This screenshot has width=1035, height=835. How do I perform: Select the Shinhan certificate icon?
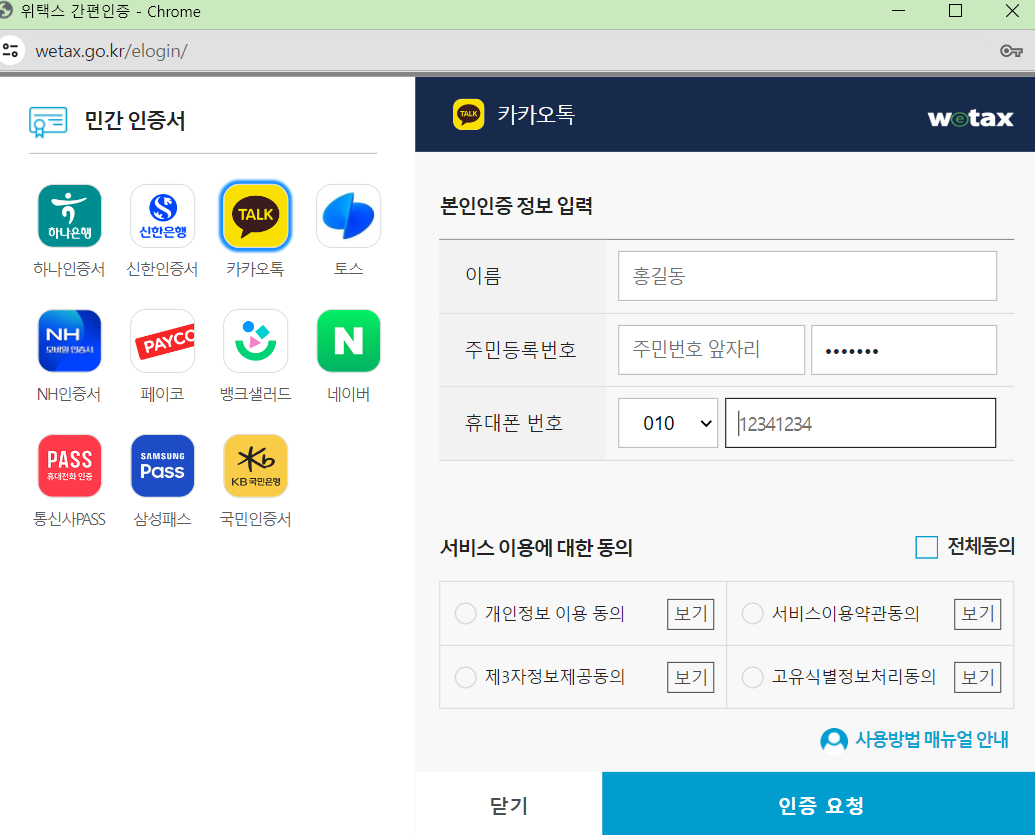(x=162, y=215)
